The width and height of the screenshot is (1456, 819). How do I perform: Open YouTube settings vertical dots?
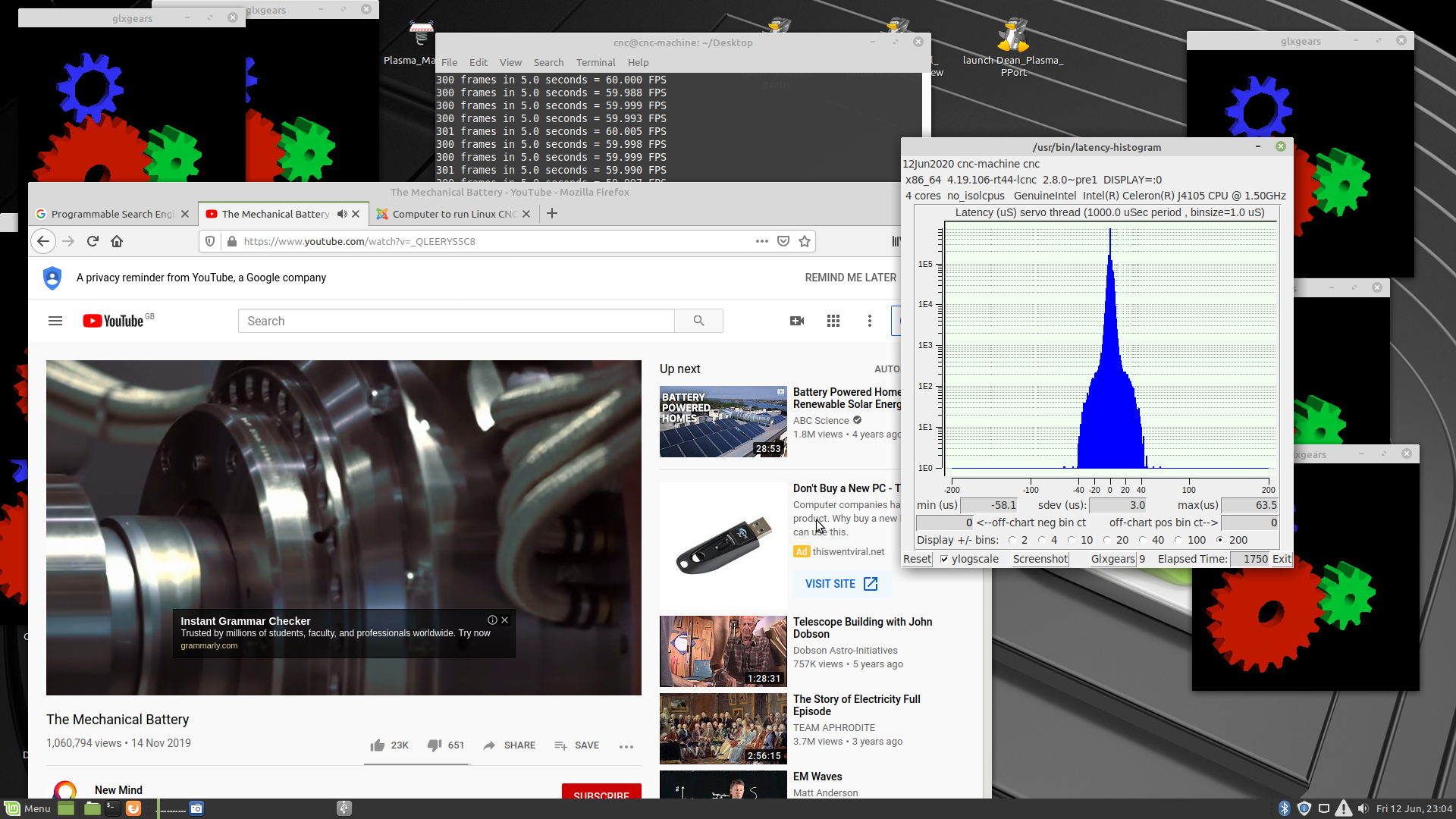click(870, 321)
